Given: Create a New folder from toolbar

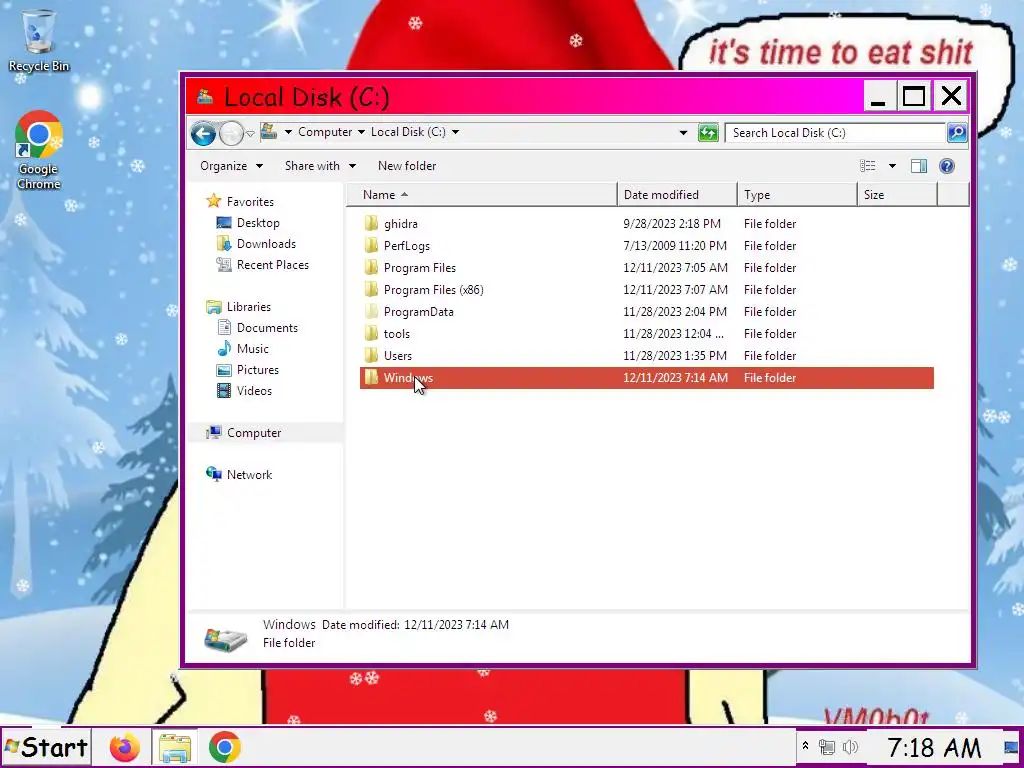Looking at the screenshot, I should click(x=407, y=166).
